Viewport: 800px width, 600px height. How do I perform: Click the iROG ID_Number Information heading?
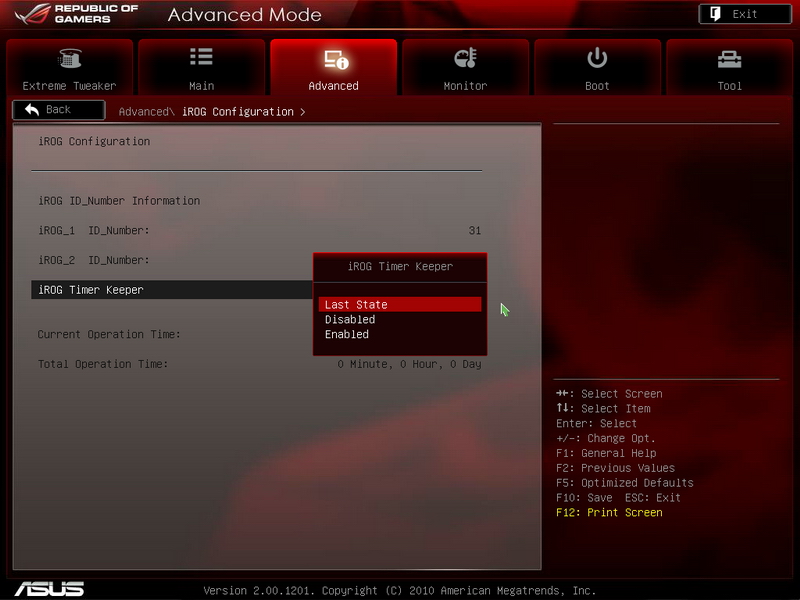(x=119, y=201)
